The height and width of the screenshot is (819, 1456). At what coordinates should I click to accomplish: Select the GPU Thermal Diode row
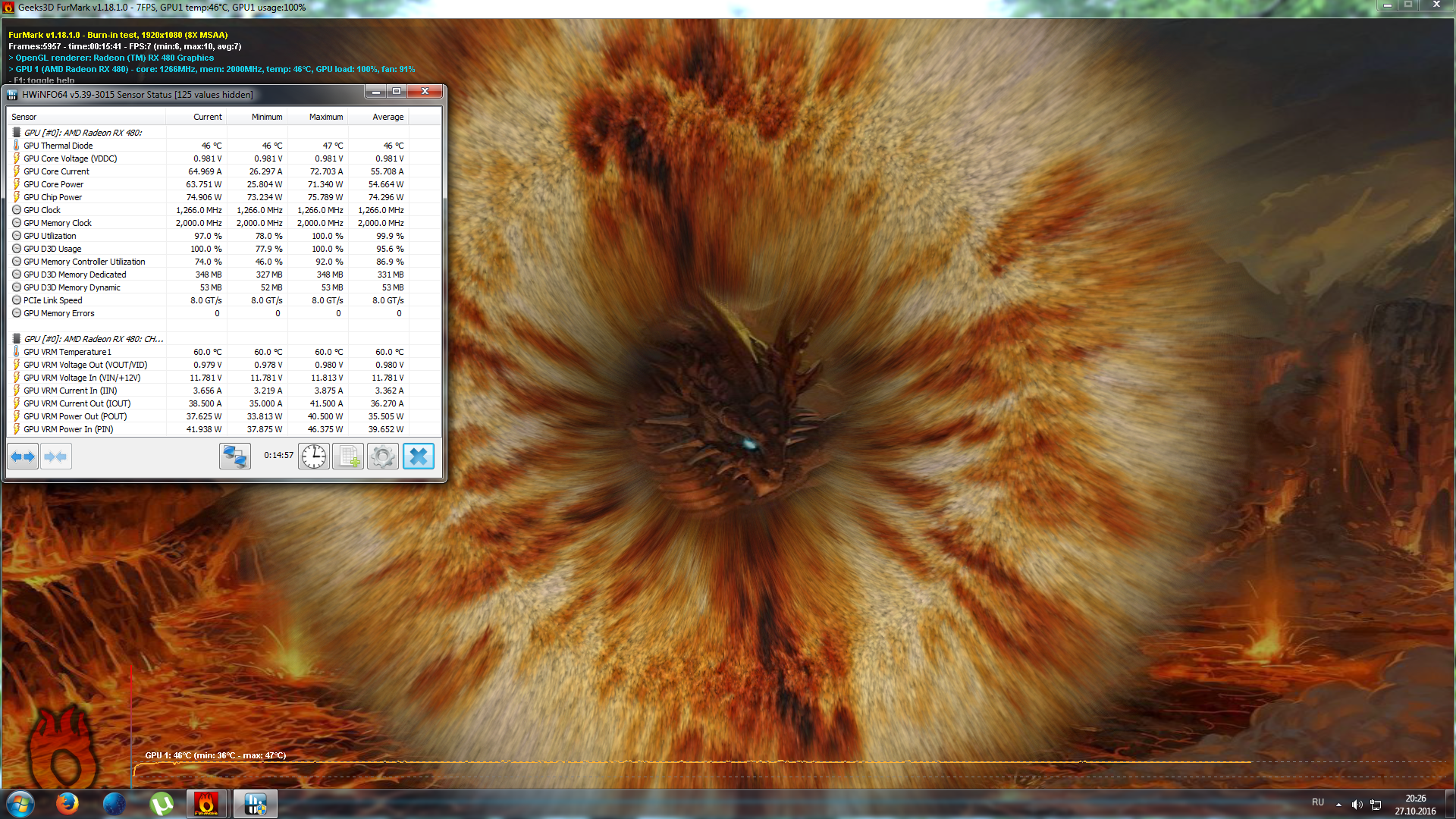coord(58,146)
